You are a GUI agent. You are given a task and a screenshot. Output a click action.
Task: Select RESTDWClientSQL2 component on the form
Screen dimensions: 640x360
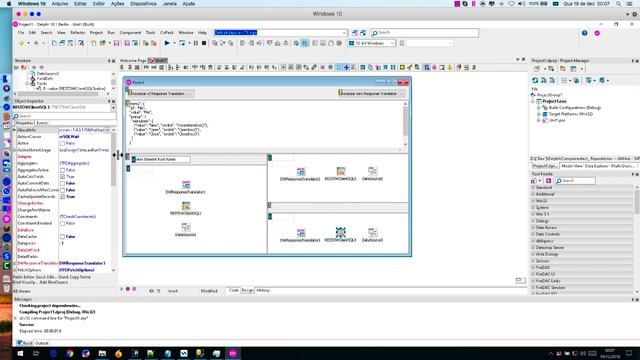[340, 174]
